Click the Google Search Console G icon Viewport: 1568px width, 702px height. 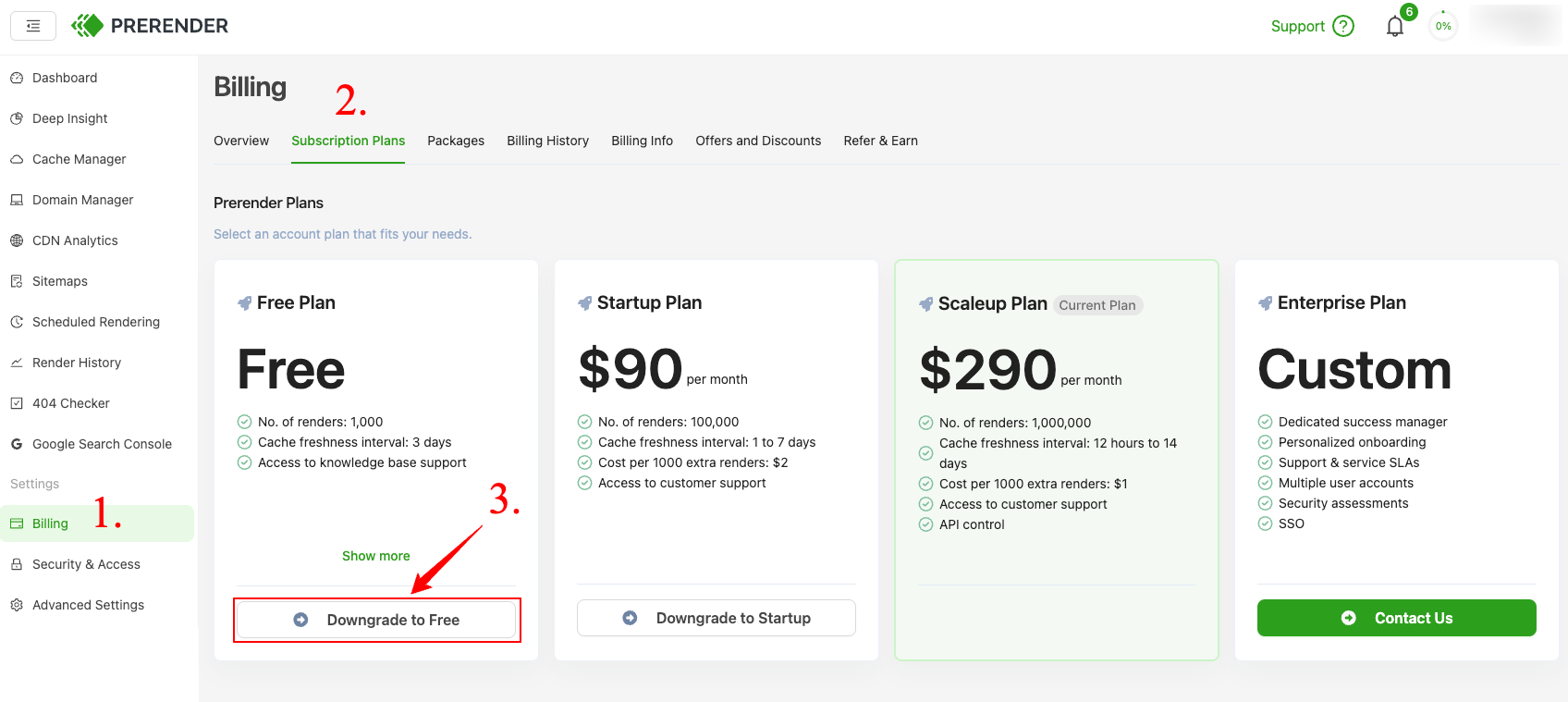[x=17, y=444]
